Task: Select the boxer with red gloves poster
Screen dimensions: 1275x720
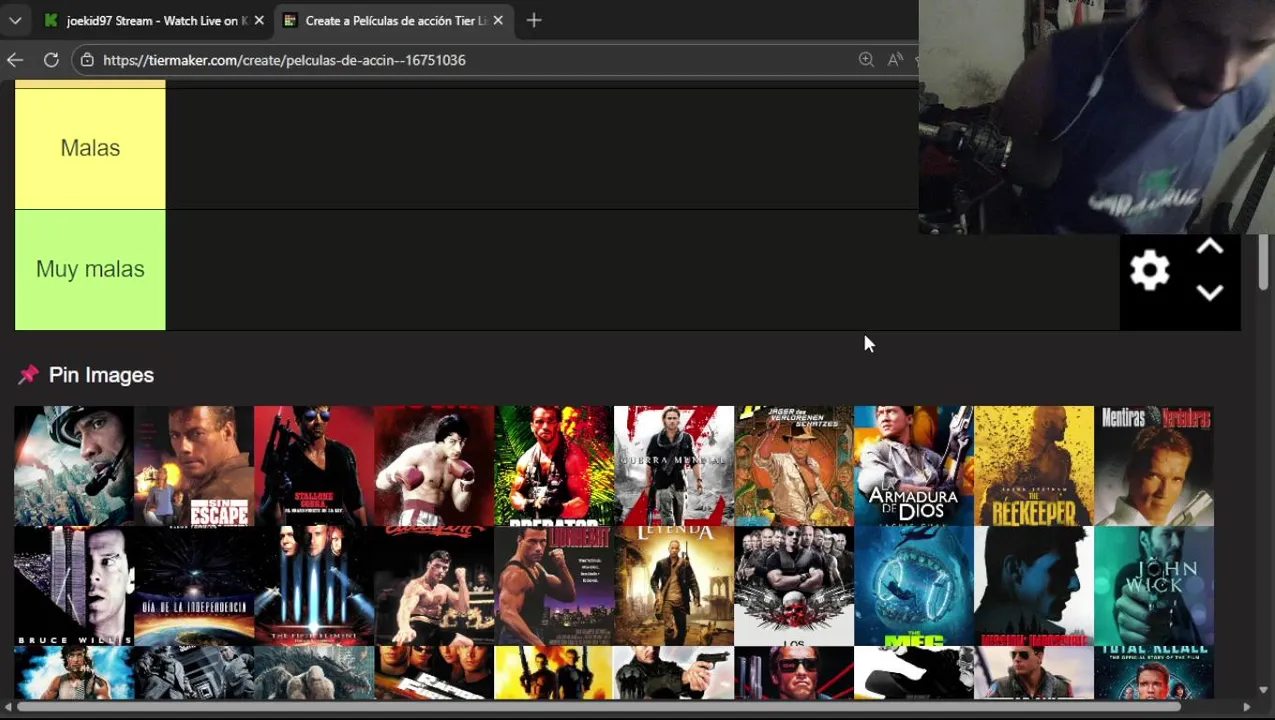Action: click(434, 466)
